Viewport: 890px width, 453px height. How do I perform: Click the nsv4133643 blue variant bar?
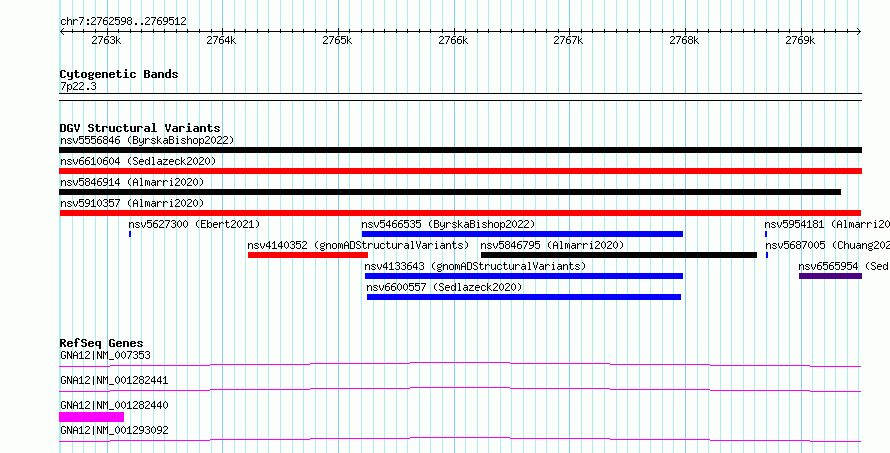point(524,276)
